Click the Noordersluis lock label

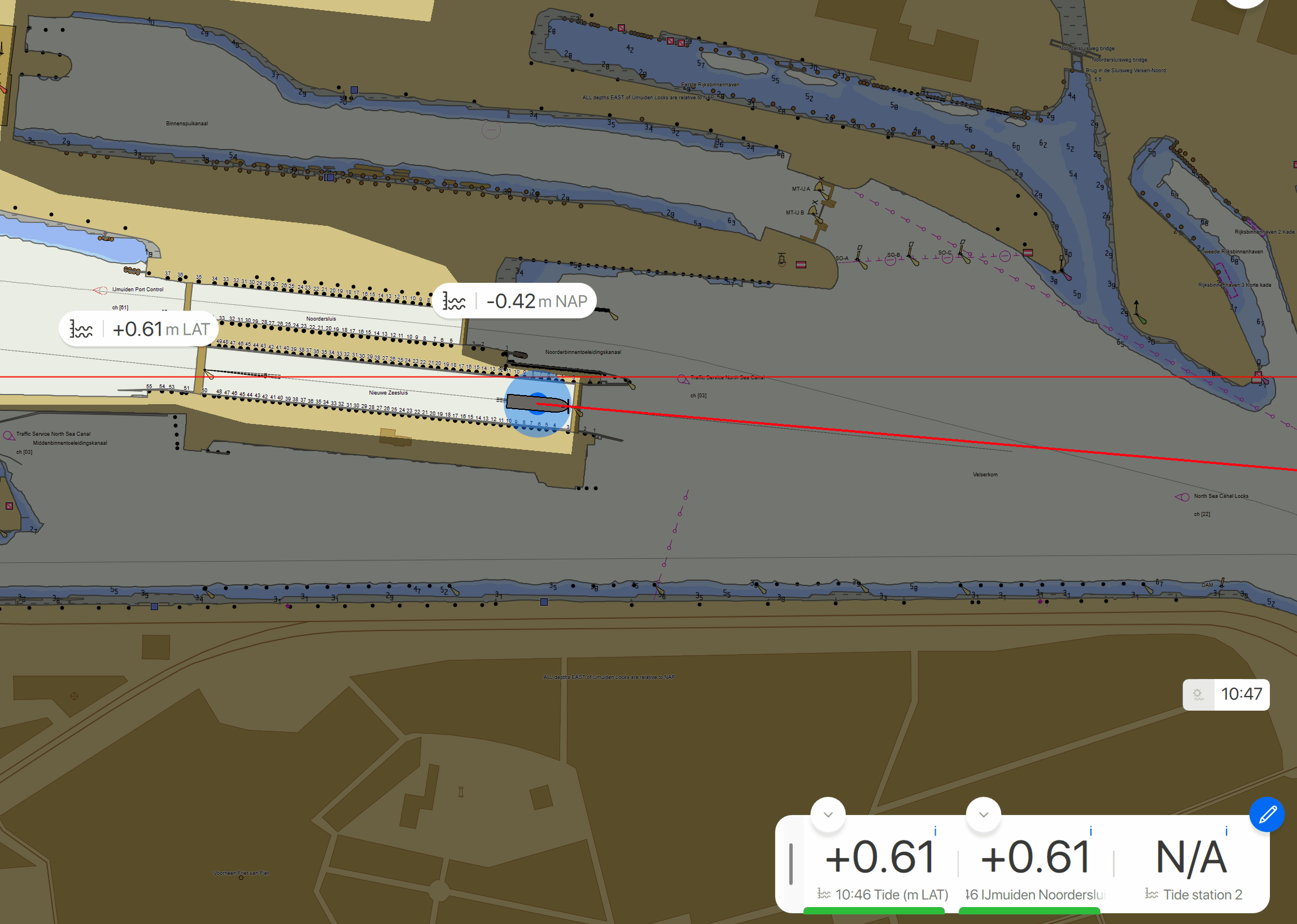(321, 318)
